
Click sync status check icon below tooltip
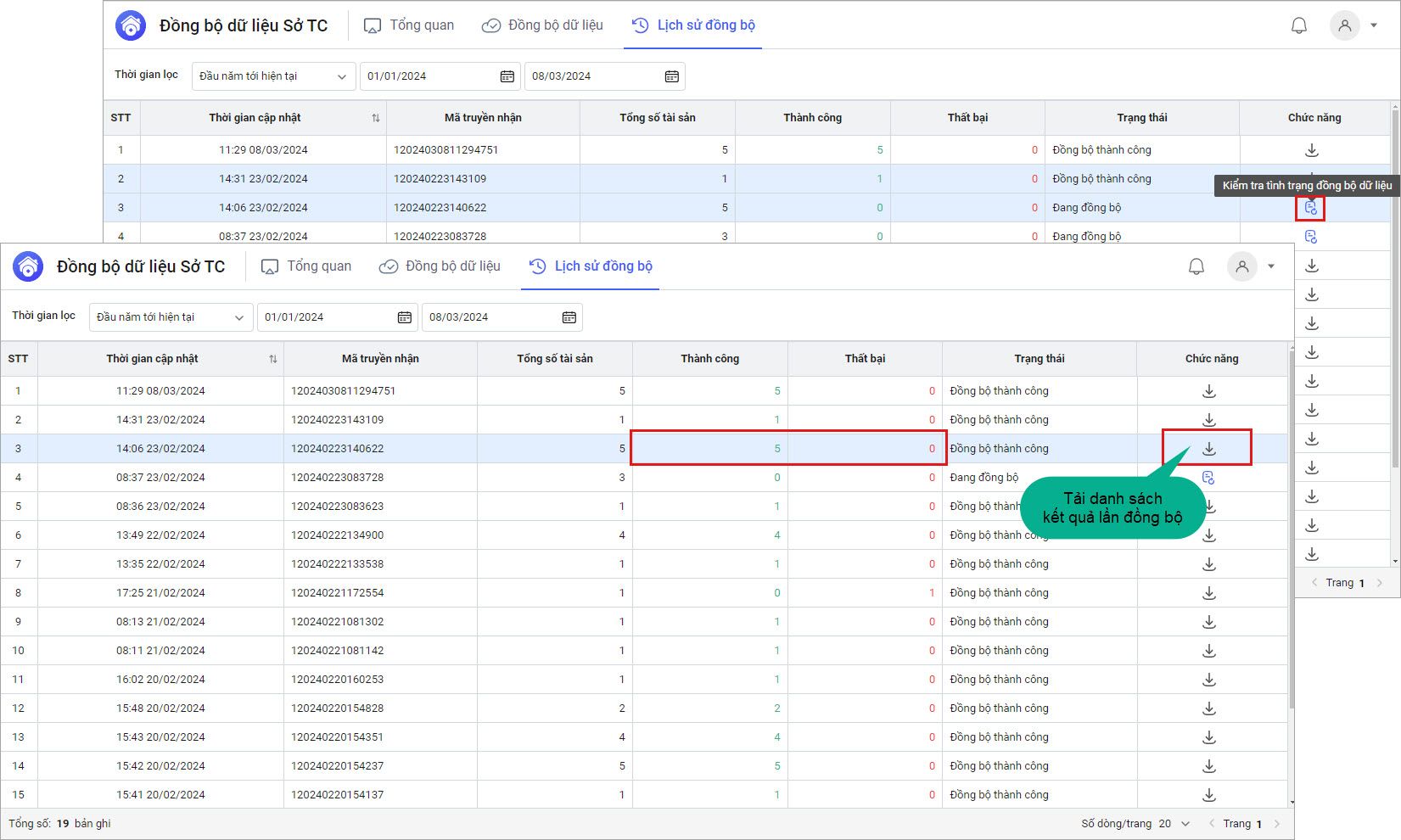tap(1310, 208)
